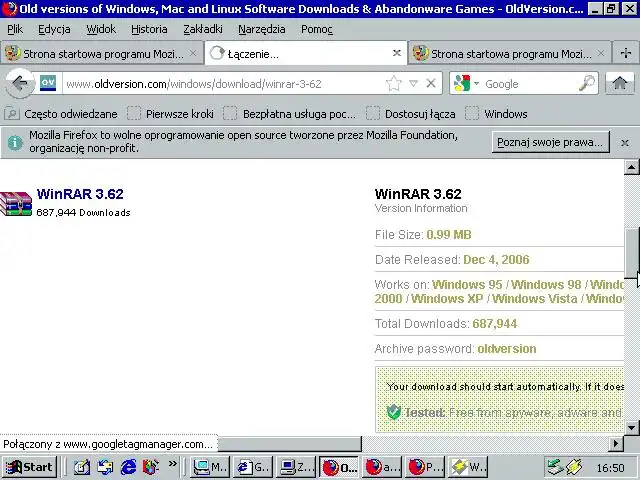Switch to first Strona startowa programu Mozilla tab

pyautogui.click(x=102, y=53)
